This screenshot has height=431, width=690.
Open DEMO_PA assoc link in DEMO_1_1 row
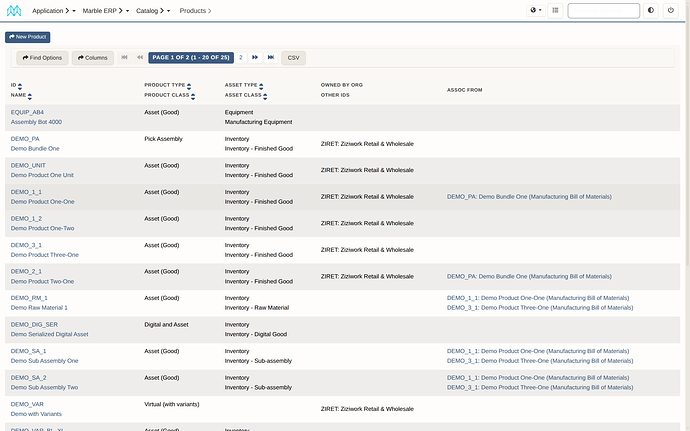[x=529, y=197]
